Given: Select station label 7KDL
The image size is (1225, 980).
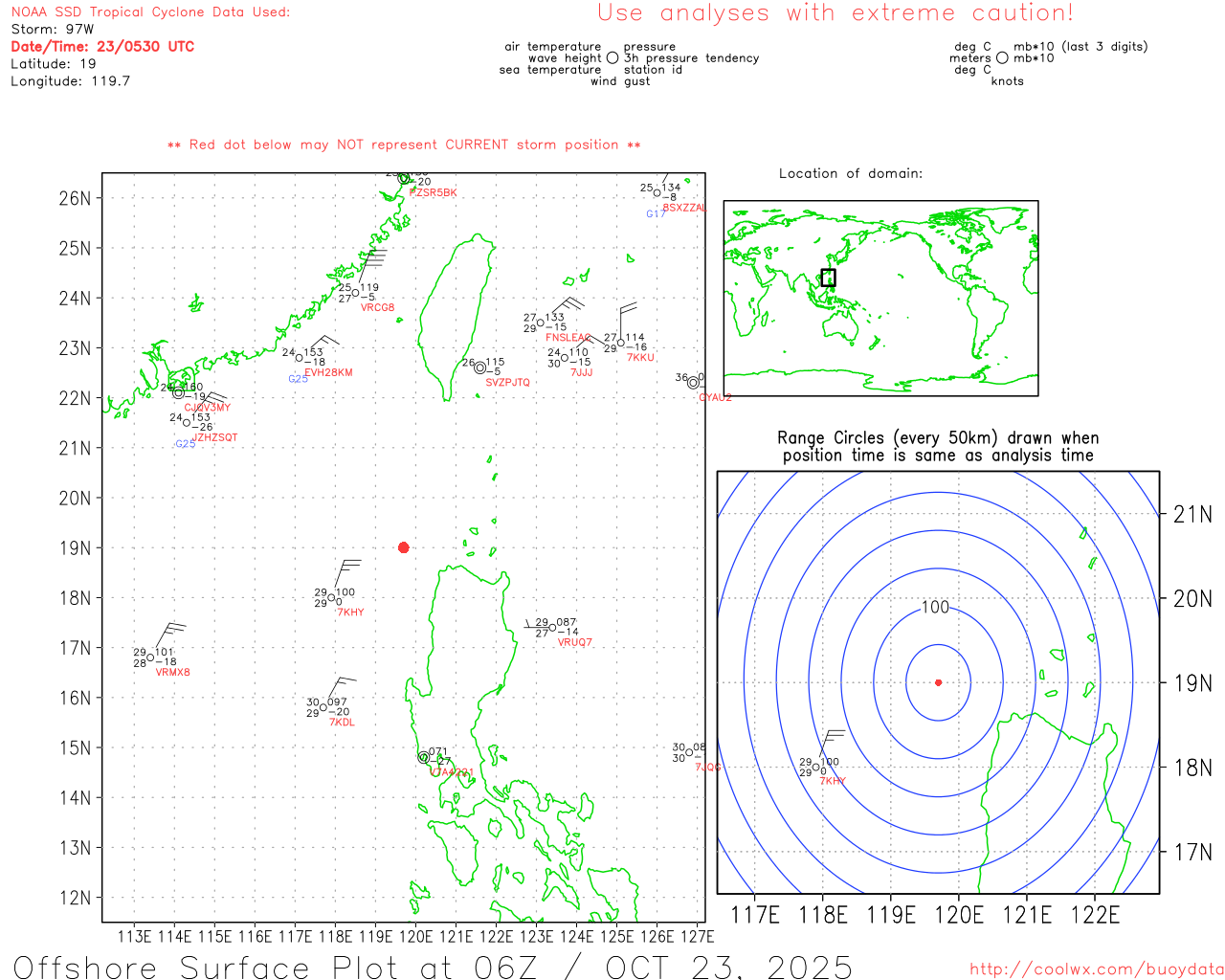Looking at the screenshot, I should point(342,723).
